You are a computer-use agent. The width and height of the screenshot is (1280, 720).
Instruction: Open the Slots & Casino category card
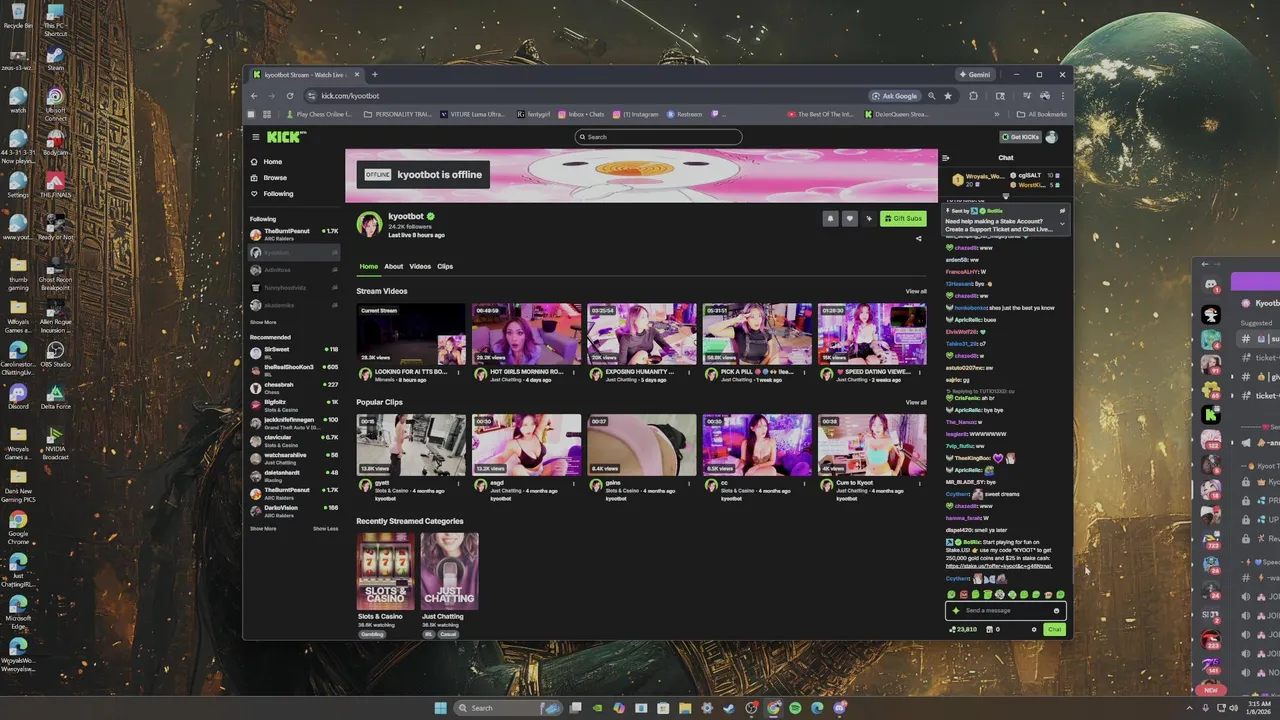(x=385, y=570)
